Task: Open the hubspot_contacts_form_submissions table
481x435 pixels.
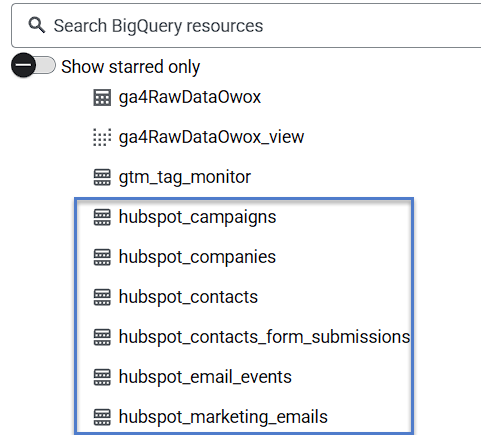Action: pos(264,337)
